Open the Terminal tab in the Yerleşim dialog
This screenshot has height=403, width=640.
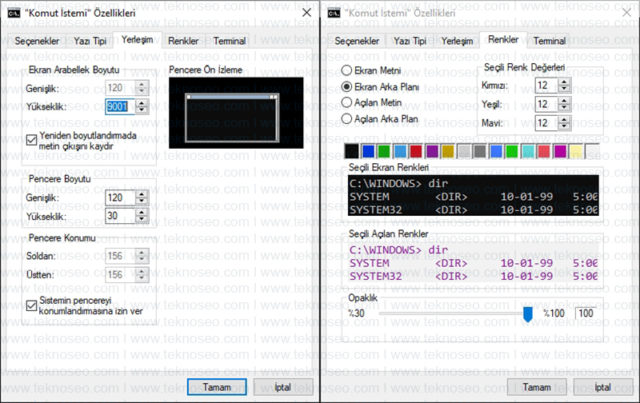(229, 41)
